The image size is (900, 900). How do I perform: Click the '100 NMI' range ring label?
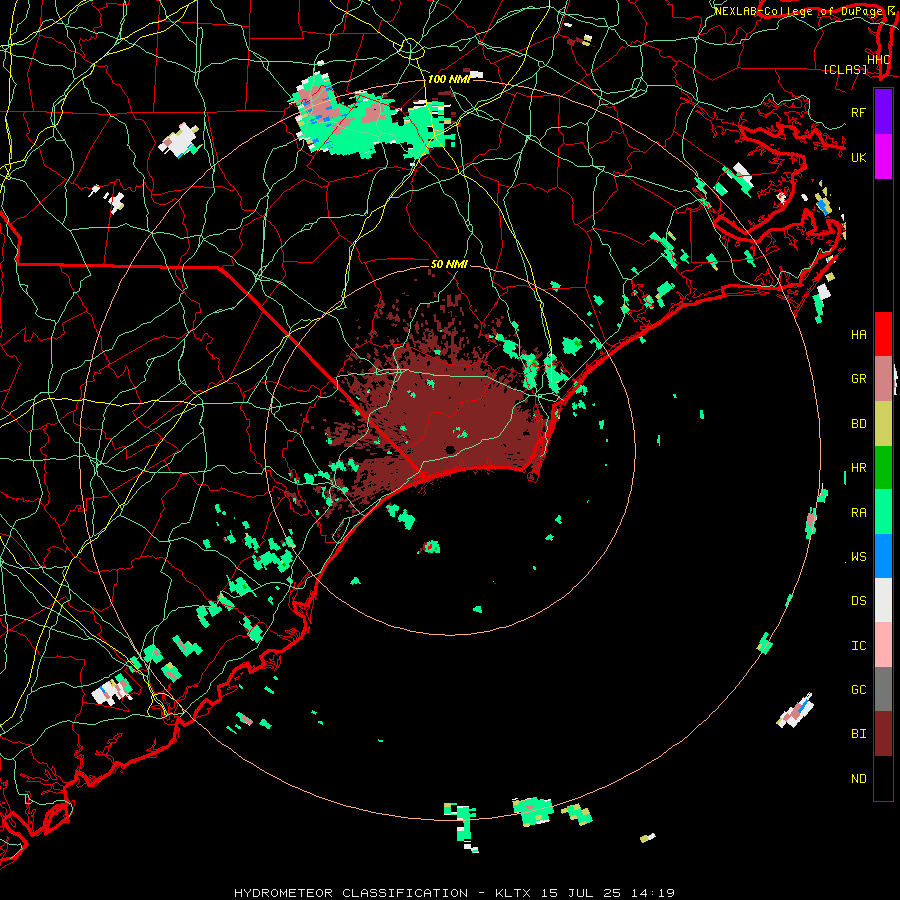tap(449, 79)
